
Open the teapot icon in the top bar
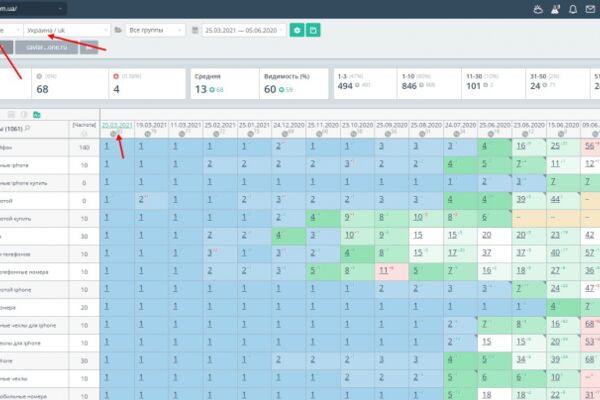click(x=538, y=10)
